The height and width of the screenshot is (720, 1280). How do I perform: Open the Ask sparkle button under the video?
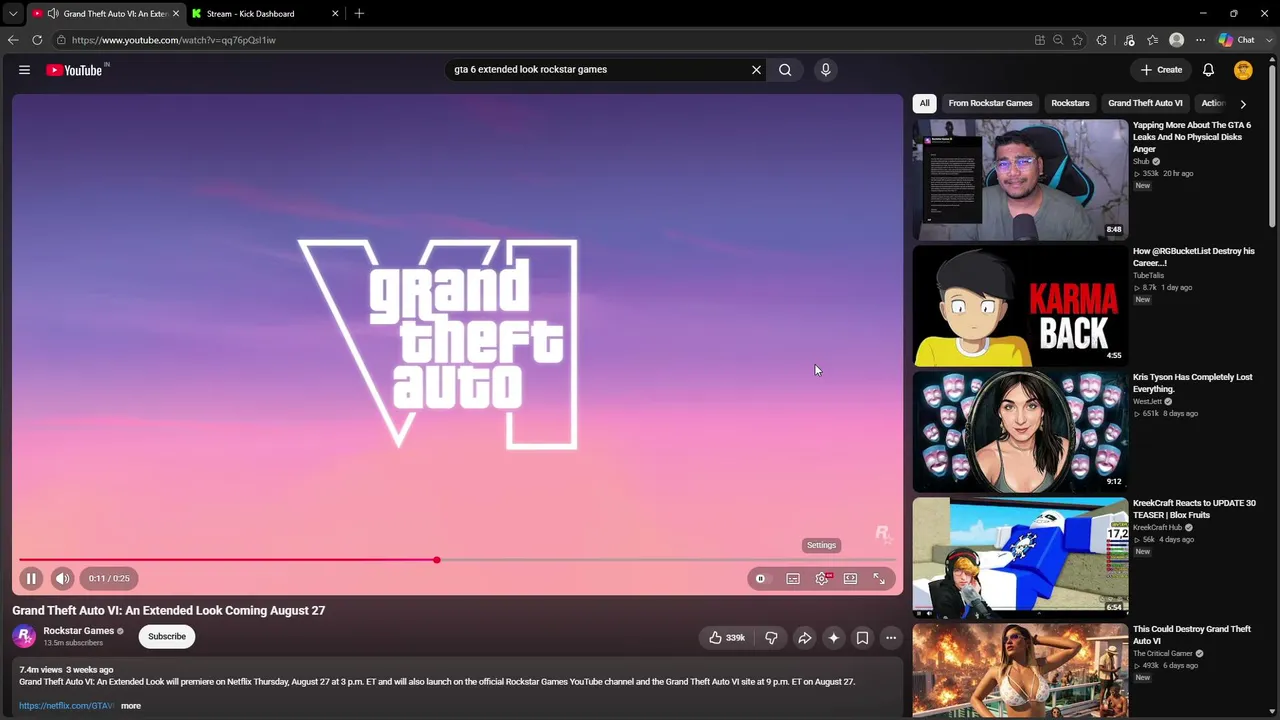pyautogui.click(x=833, y=637)
